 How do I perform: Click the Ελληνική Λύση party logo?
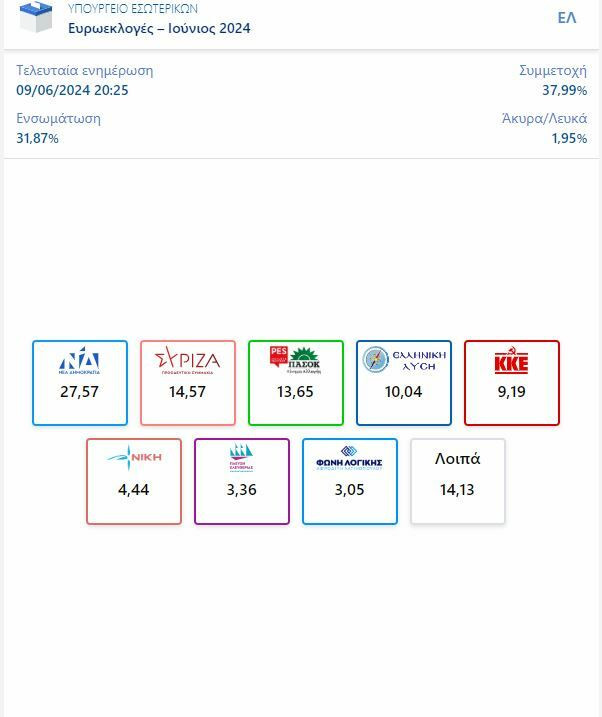(x=404, y=360)
